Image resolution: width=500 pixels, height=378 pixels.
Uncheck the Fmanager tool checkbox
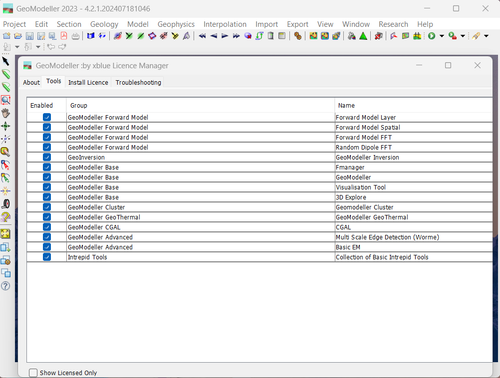(x=47, y=167)
